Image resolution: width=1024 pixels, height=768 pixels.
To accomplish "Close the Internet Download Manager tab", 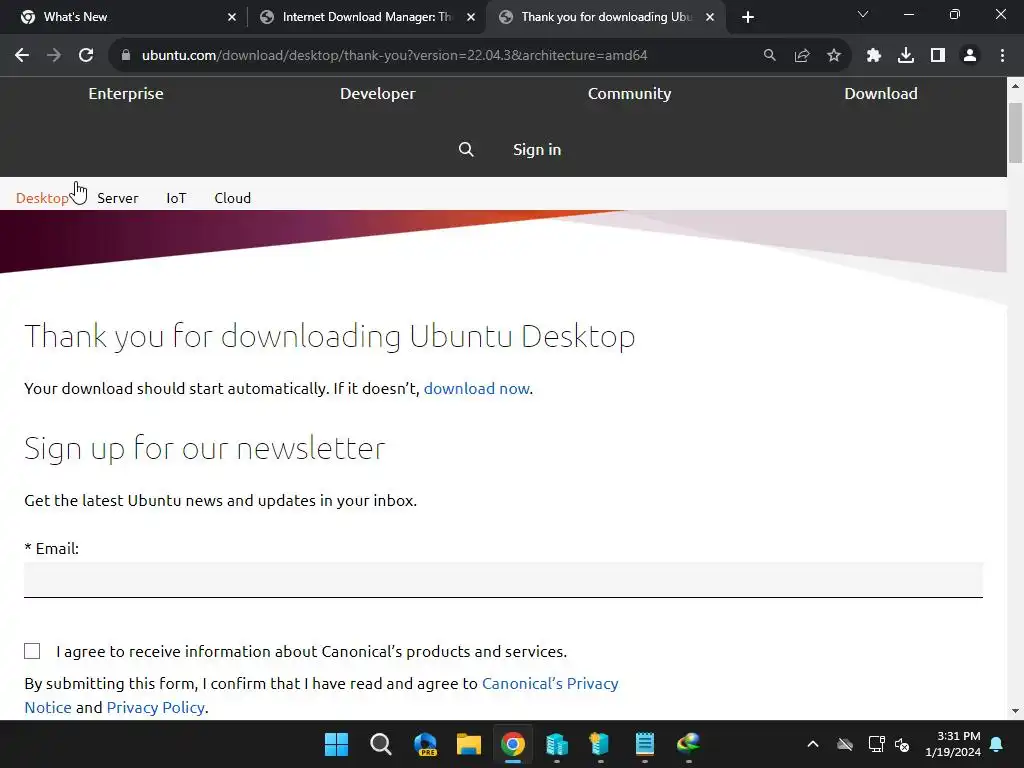I will click(471, 17).
